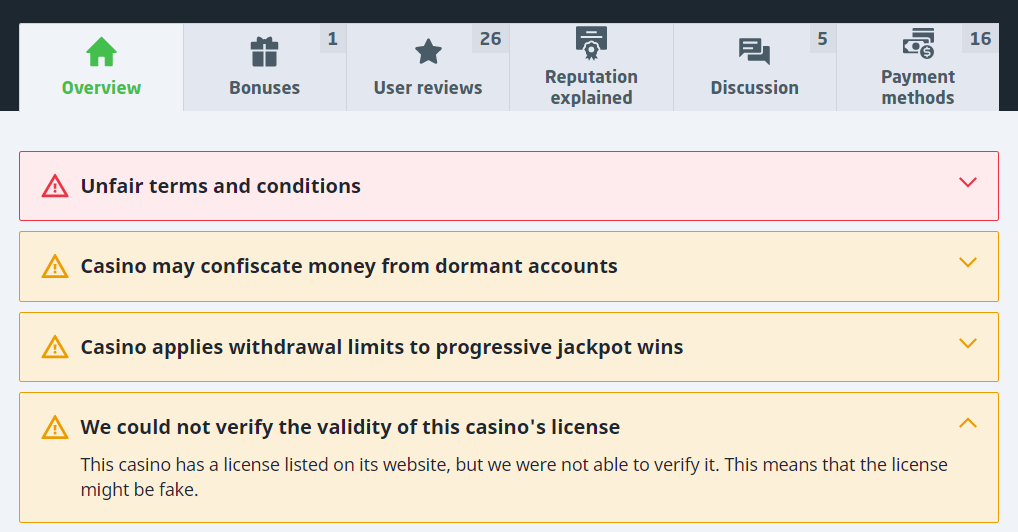The width and height of the screenshot is (1018, 532).
Task: Click warning icon beside license validity notice
Action: click(55, 427)
